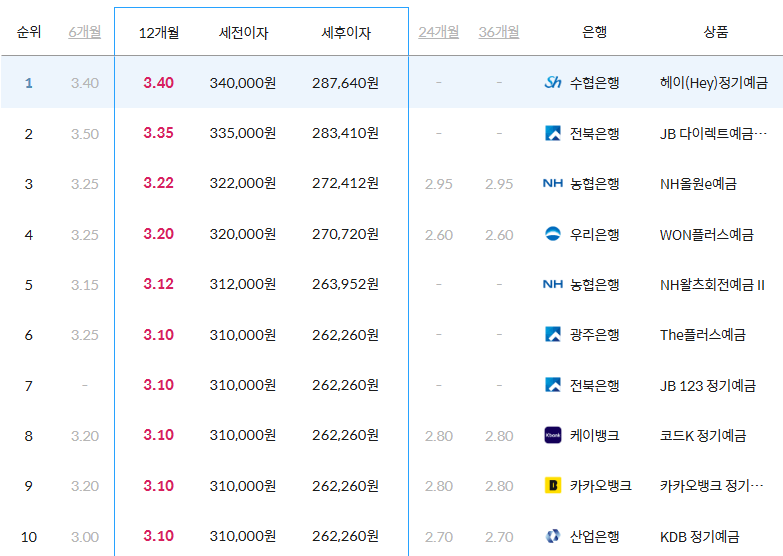Switch to the 6개월 term column

(85, 32)
